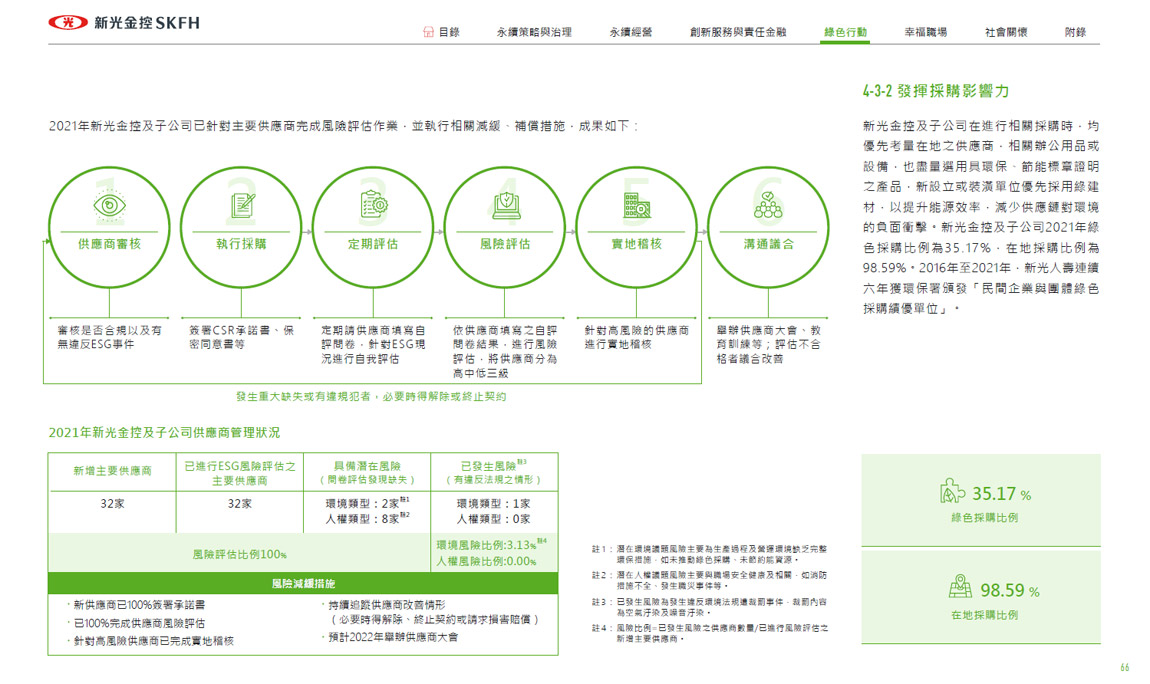Screen dimensions: 1150x684
Task: Click the document-pen icon above 執行採購
Action: click(x=241, y=204)
